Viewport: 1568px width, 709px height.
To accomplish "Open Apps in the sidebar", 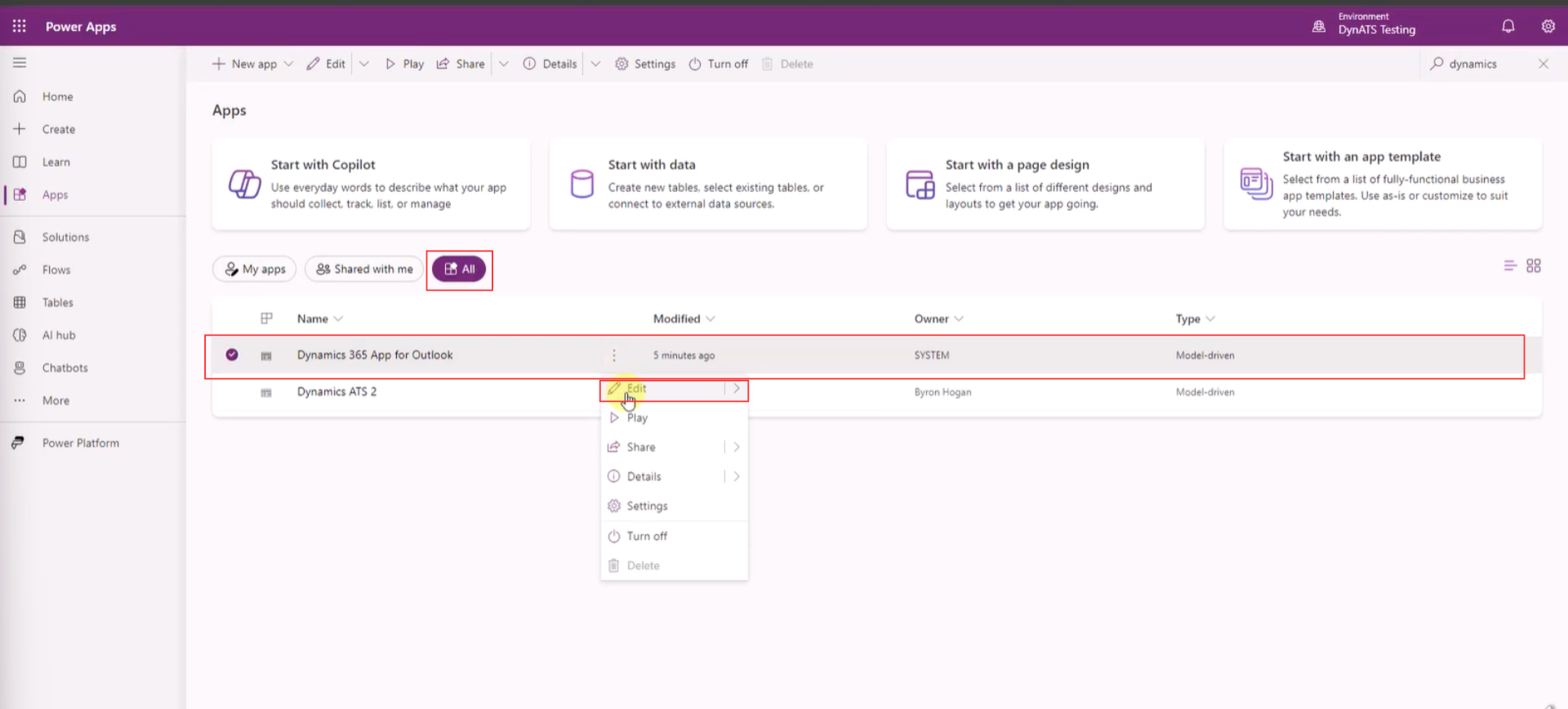I will [55, 194].
